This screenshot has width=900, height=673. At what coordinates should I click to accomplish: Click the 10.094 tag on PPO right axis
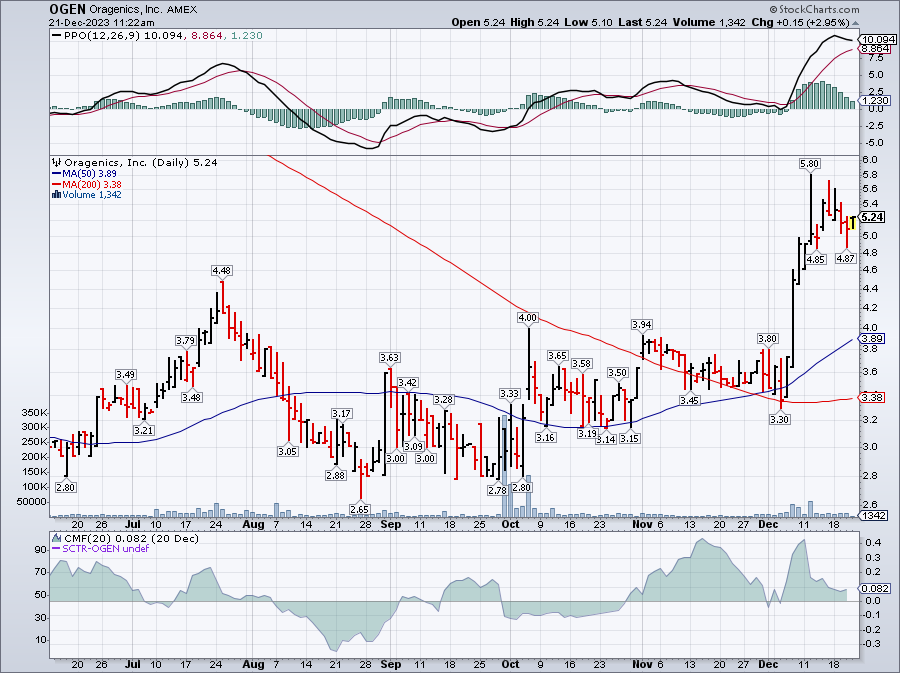tap(879, 40)
